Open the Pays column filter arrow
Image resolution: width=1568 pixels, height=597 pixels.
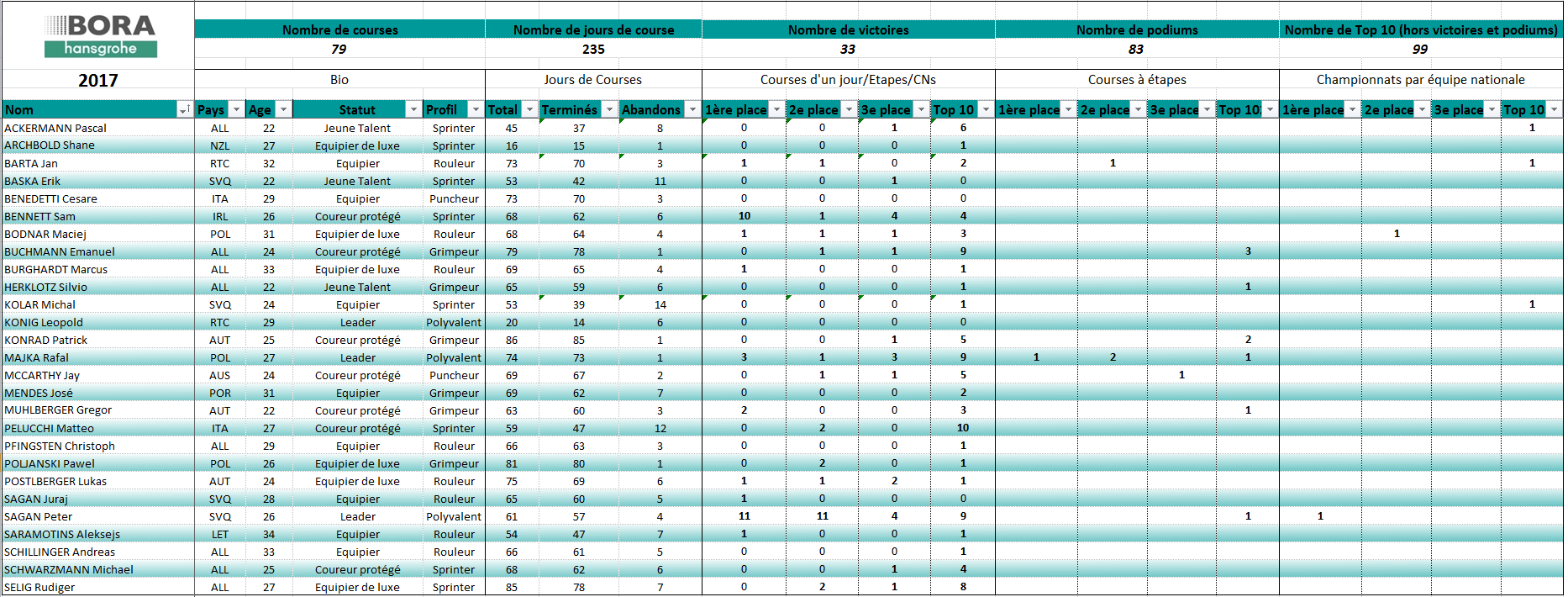(x=237, y=110)
